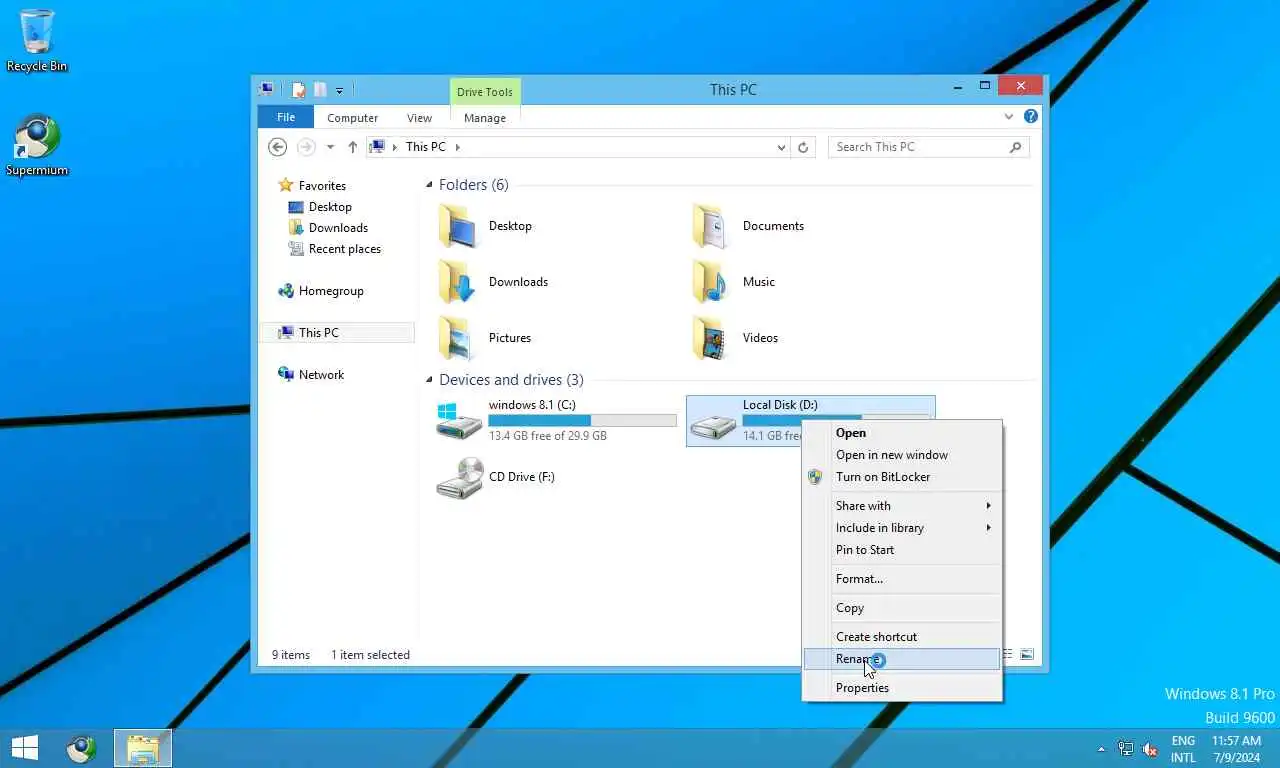This screenshot has height=768, width=1280.
Task: Click the This PC address bar segment
Action: click(x=425, y=147)
